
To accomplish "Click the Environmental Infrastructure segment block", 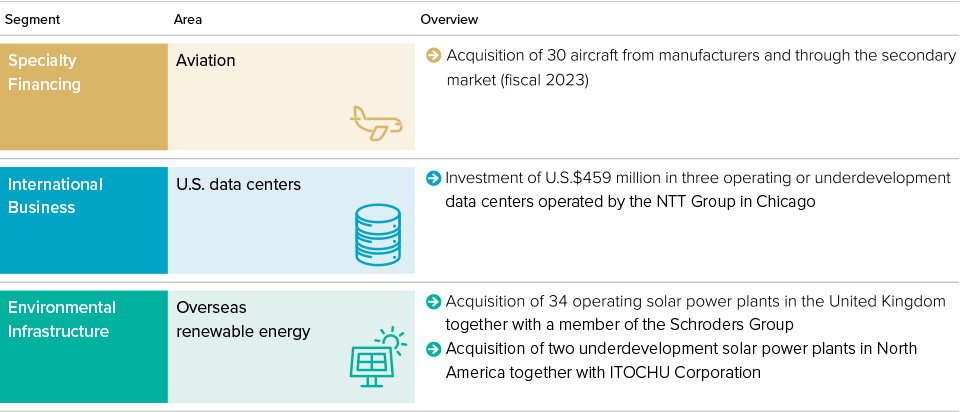I will (84, 346).
